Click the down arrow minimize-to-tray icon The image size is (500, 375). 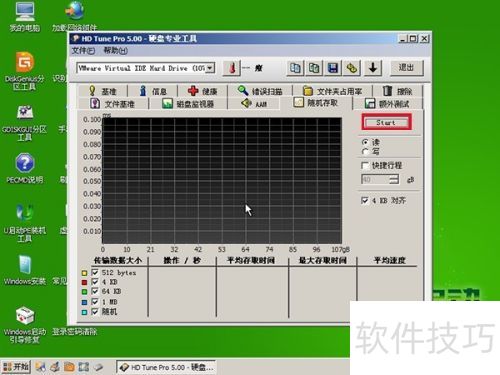[x=373, y=68]
